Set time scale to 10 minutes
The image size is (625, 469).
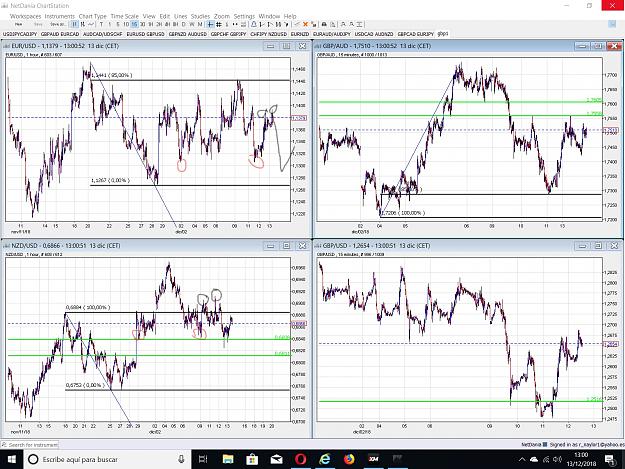[126, 24]
